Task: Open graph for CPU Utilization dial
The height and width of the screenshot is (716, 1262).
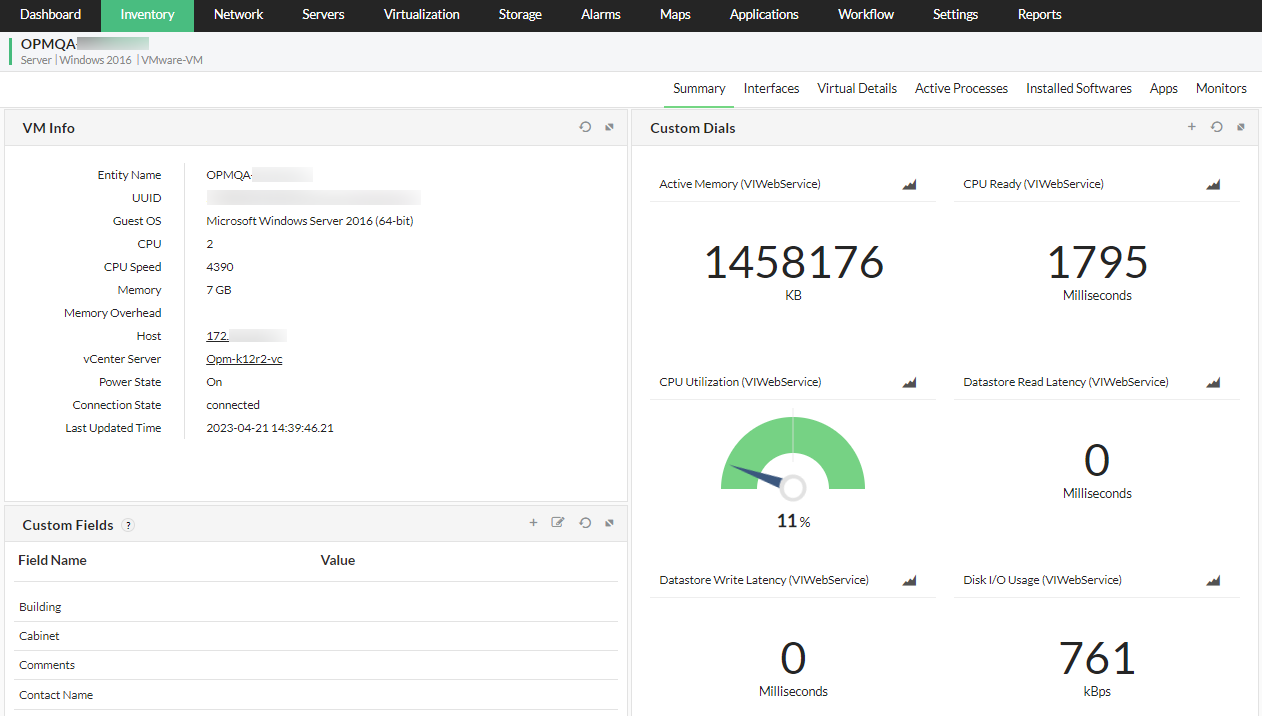Action: (909, 383)
